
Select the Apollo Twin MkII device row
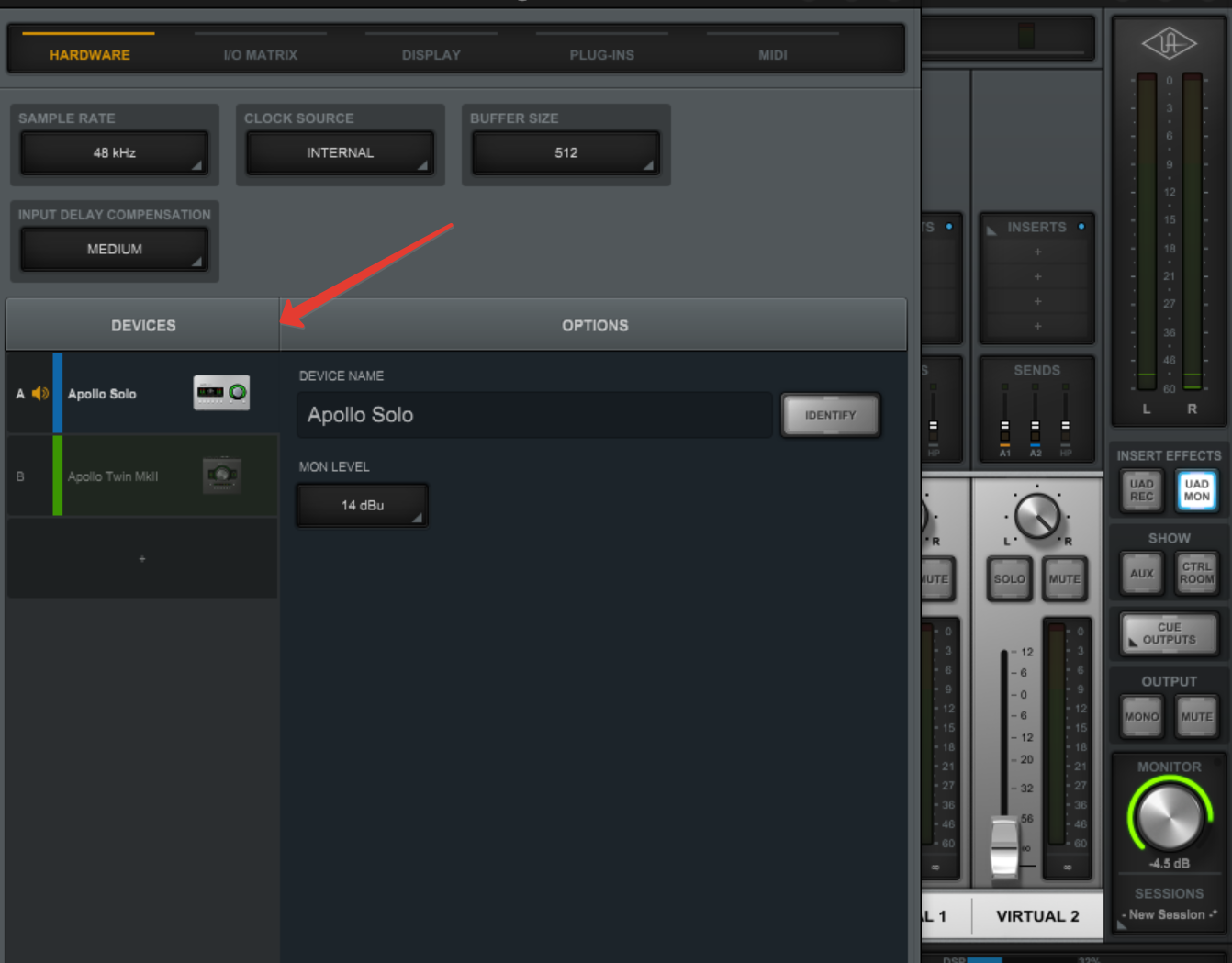(x=142, y=476)
